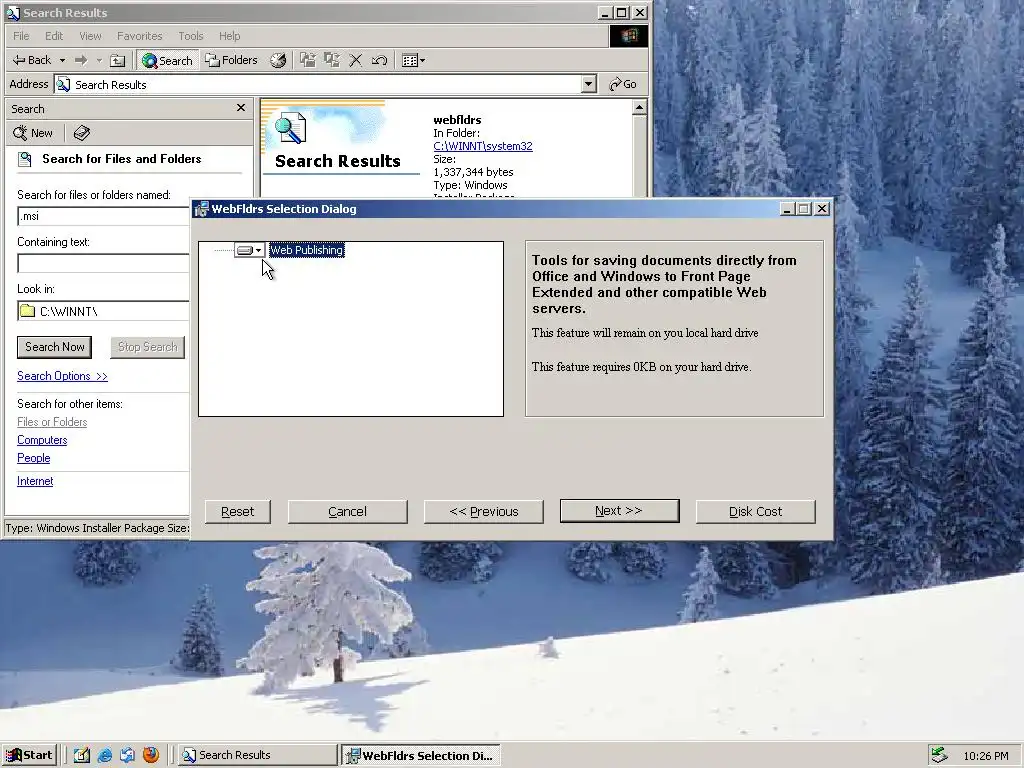
Task: Open the Computers search link
Action: pyautogui.click(x=42, y=440)
